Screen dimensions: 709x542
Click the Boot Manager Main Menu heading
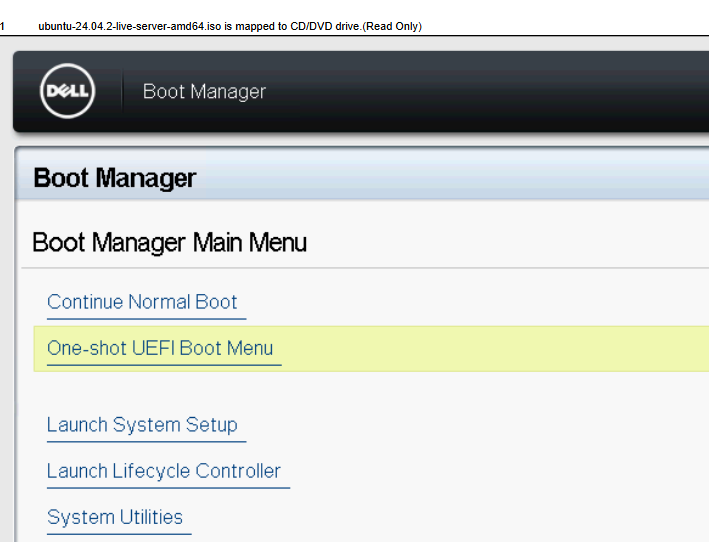(169, 242)
